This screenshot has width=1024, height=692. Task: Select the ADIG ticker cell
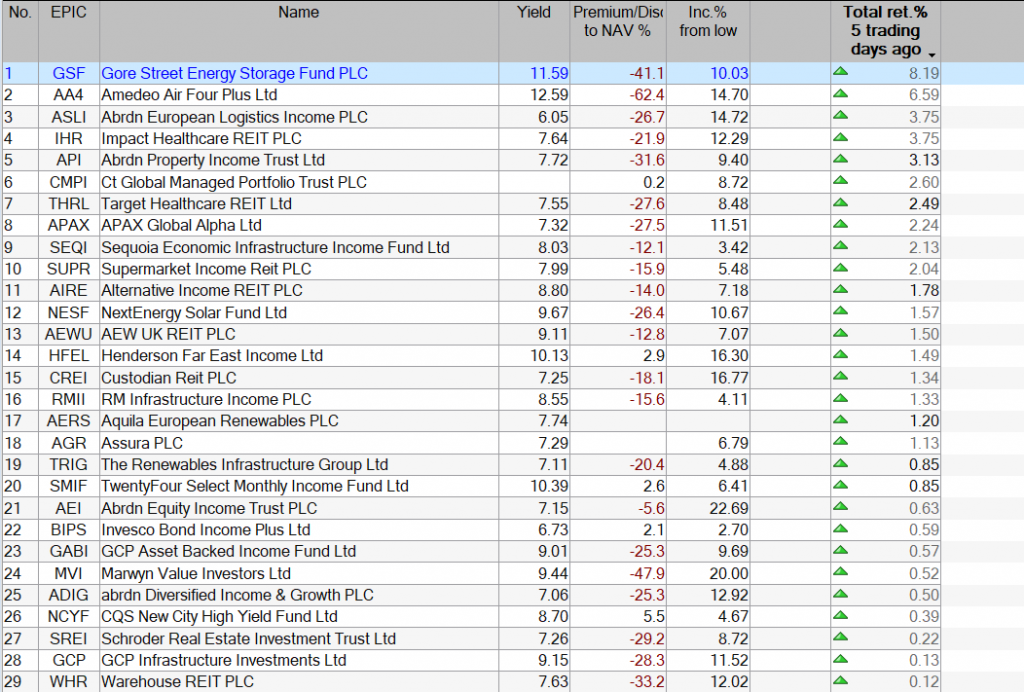pyautogui.click(x=69, y=595)
